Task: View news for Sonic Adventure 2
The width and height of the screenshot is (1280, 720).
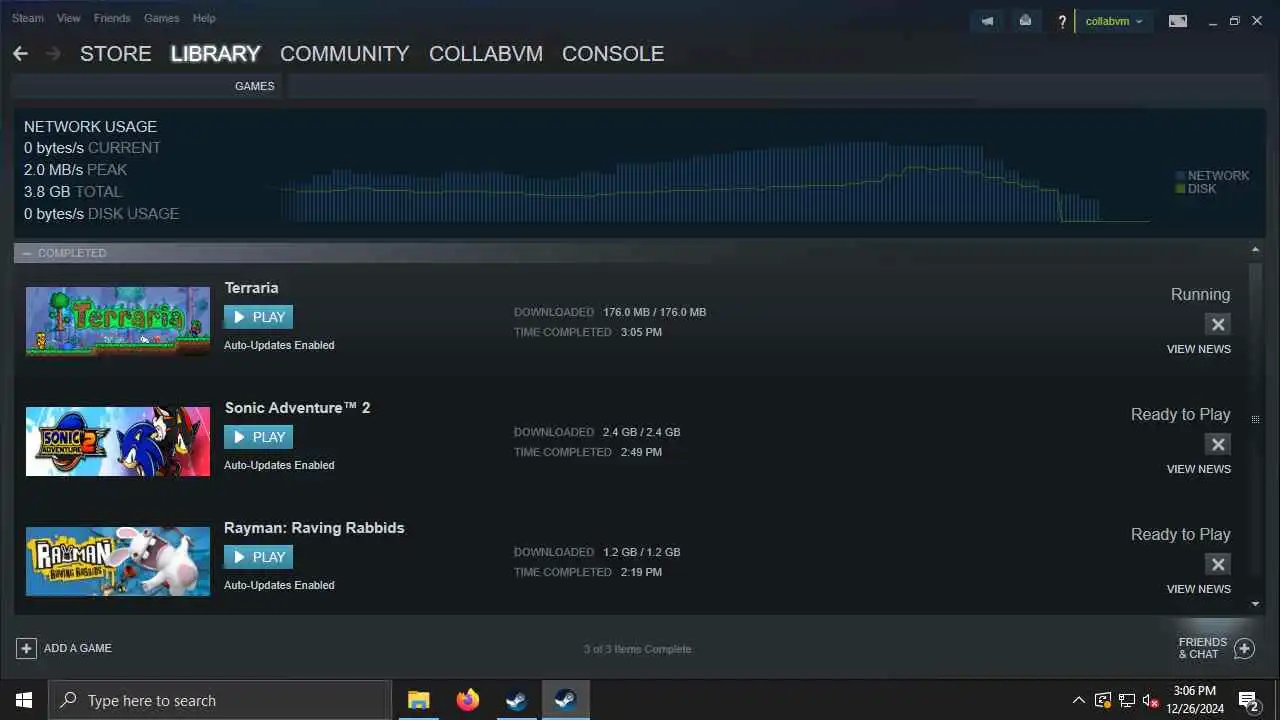Action: click(1198, 469)
